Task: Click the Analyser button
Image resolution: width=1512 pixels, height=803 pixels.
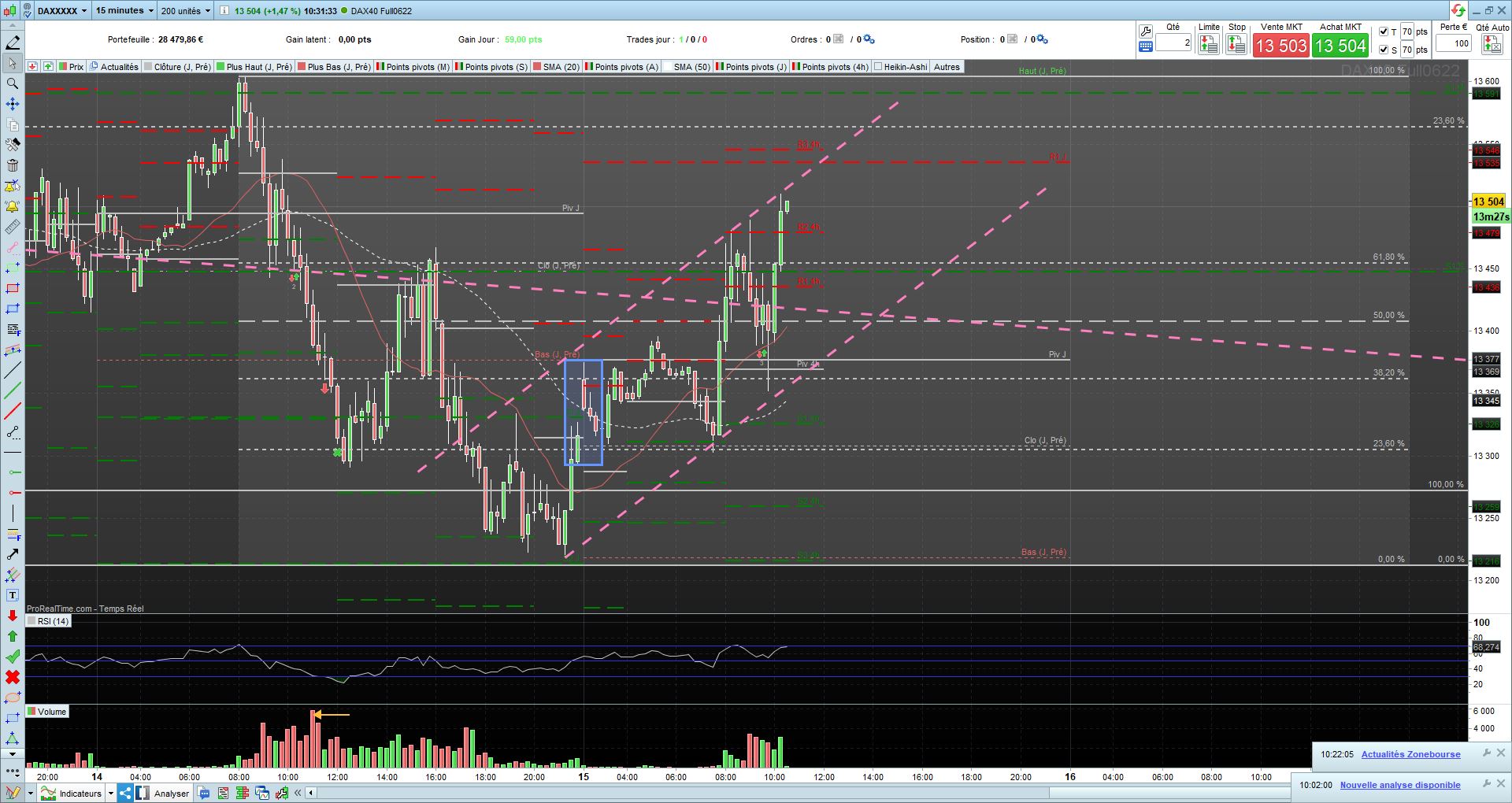Action: [x=164, y=794]
